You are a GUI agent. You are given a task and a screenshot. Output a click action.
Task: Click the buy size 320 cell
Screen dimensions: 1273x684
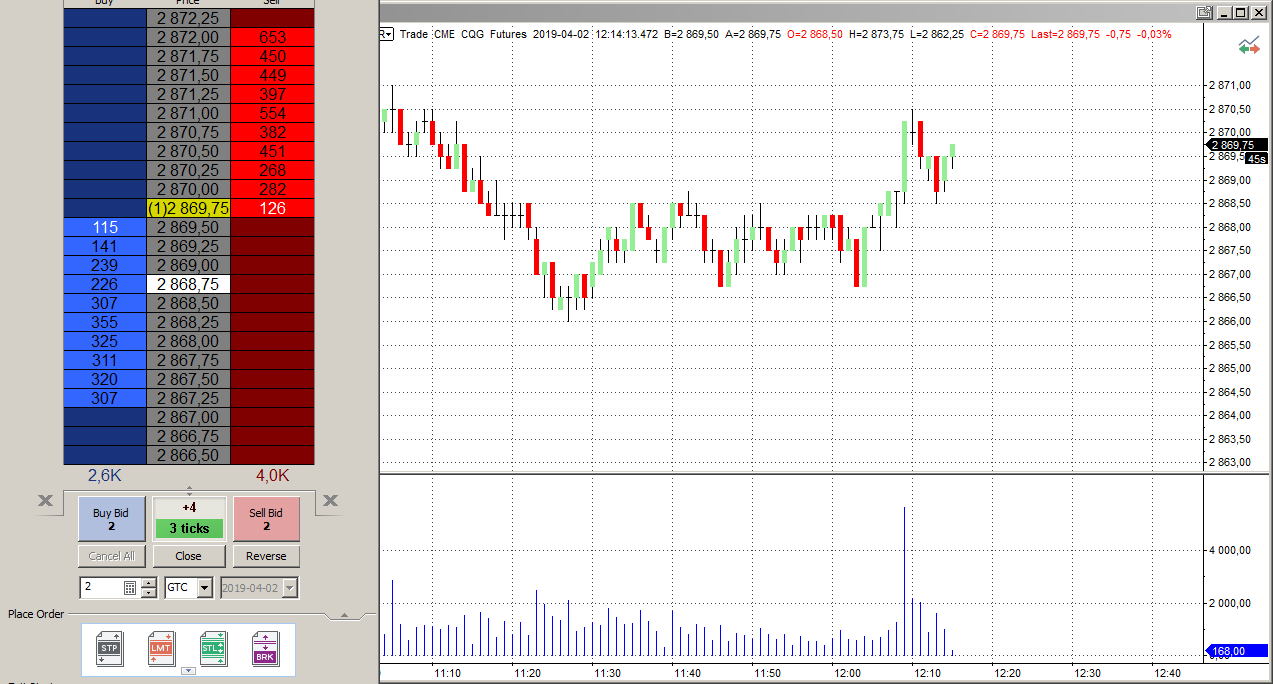105,379
